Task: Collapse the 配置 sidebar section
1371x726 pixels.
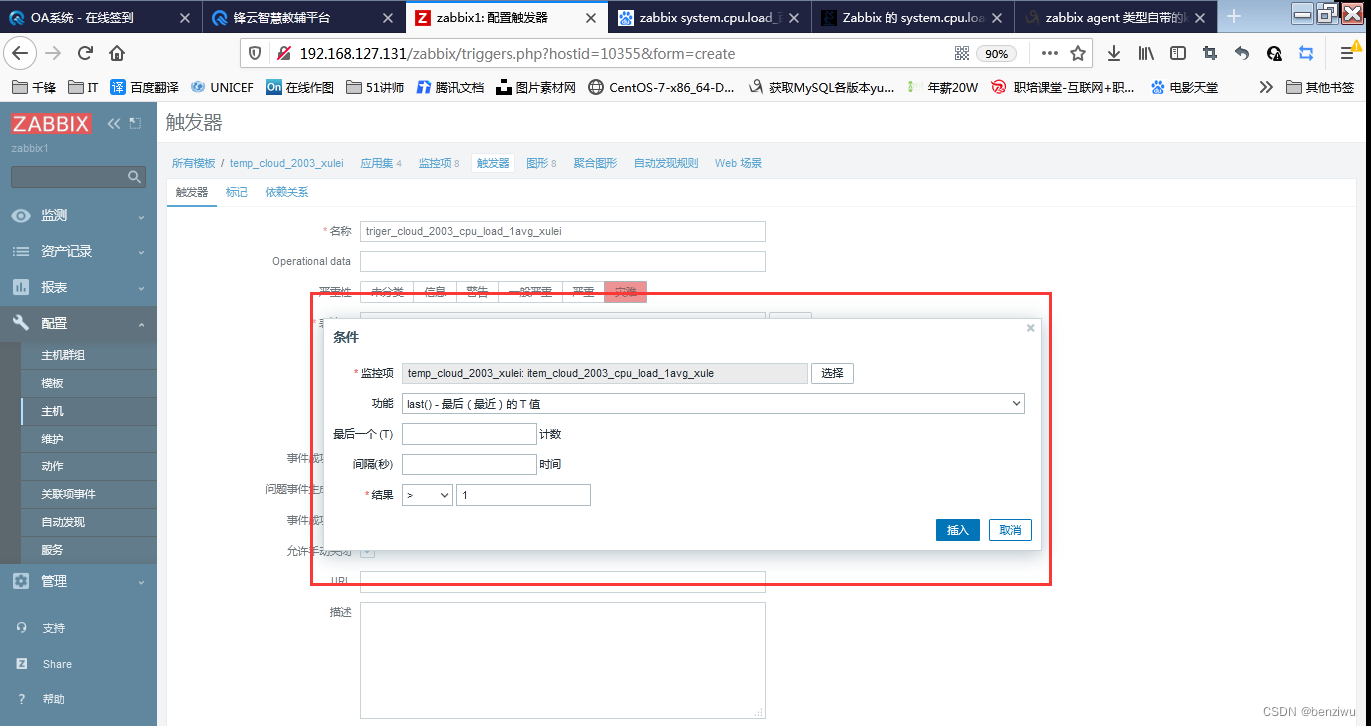Action: (x=78, y=323)
